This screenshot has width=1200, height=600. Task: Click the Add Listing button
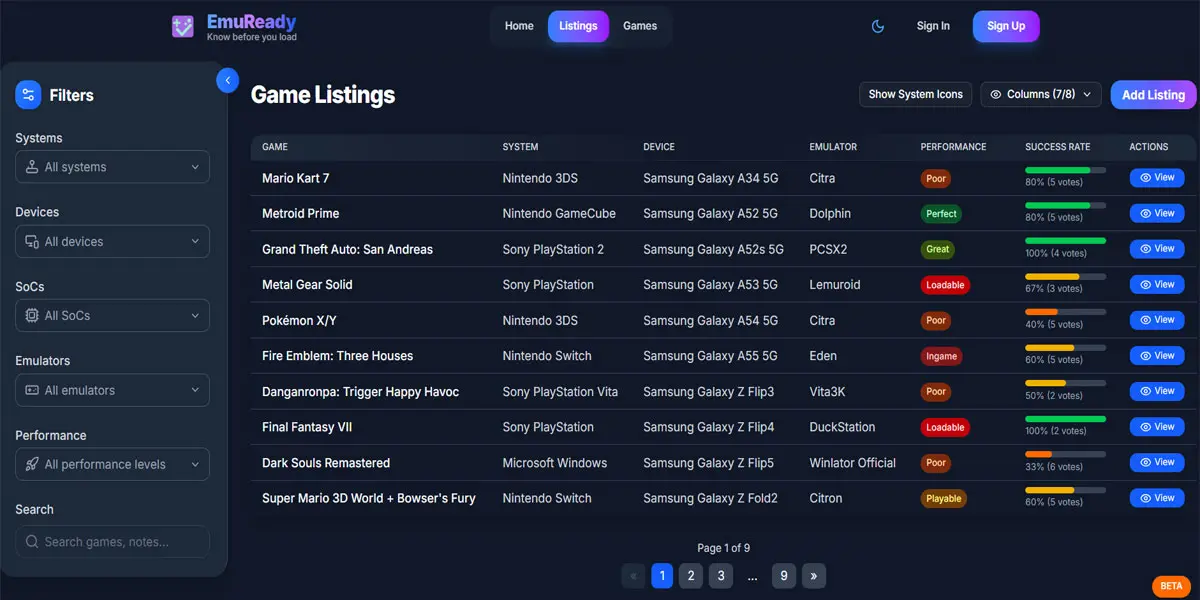coord(1153,95)
